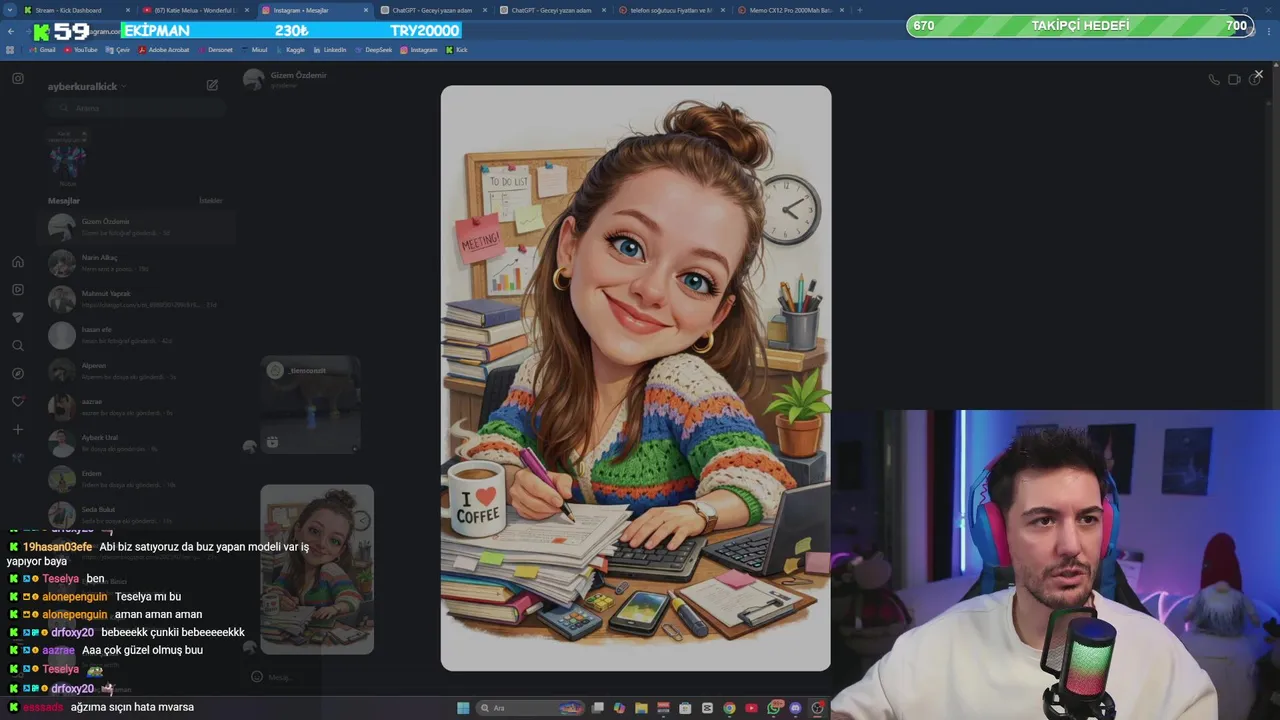Viewport: 1280px width, 720px height.
Task: Open the Kick bookmark
Action: coord(456,50)
